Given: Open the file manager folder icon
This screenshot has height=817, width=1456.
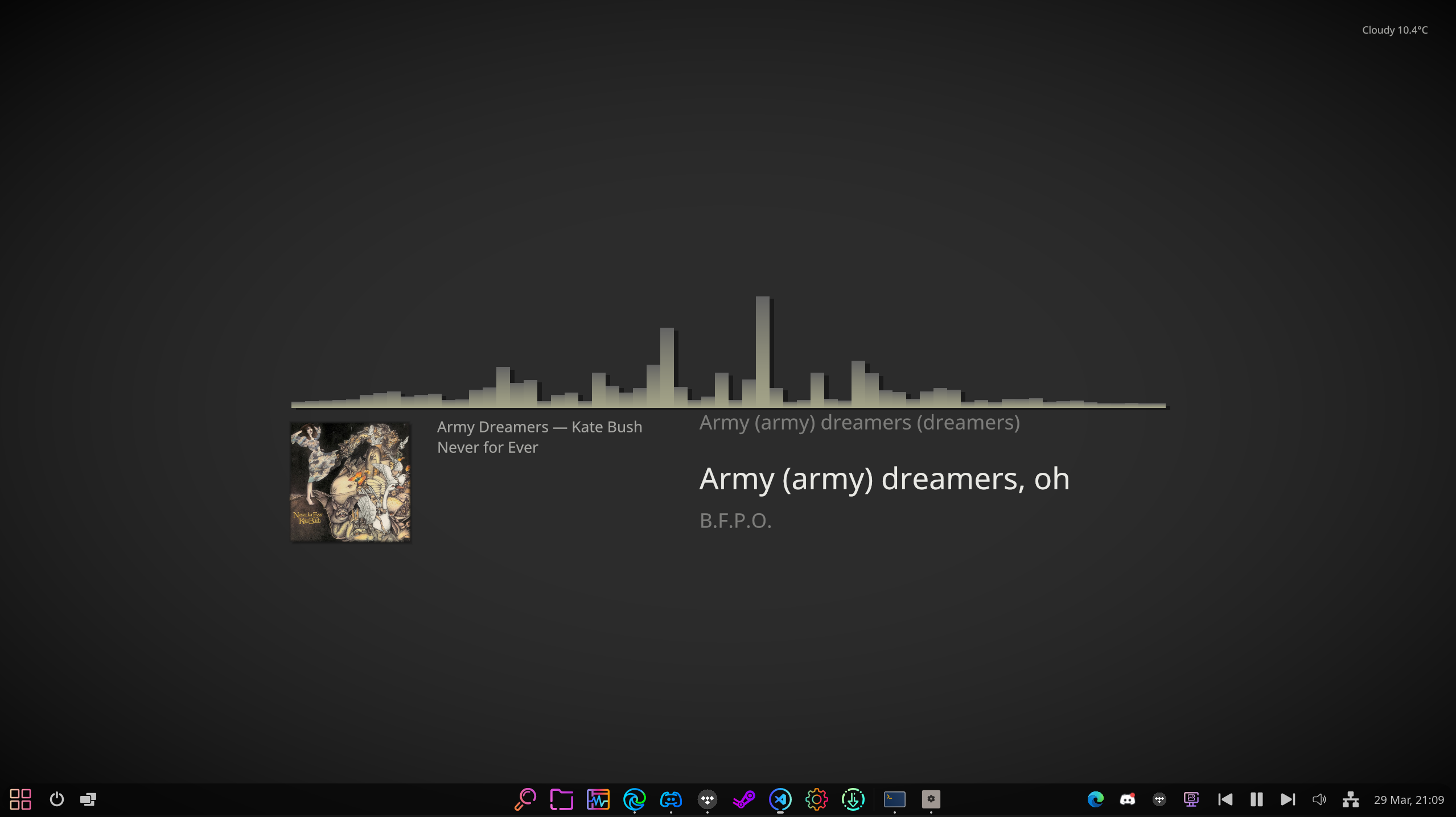Looking at the screenshot, I should (561, 799).
